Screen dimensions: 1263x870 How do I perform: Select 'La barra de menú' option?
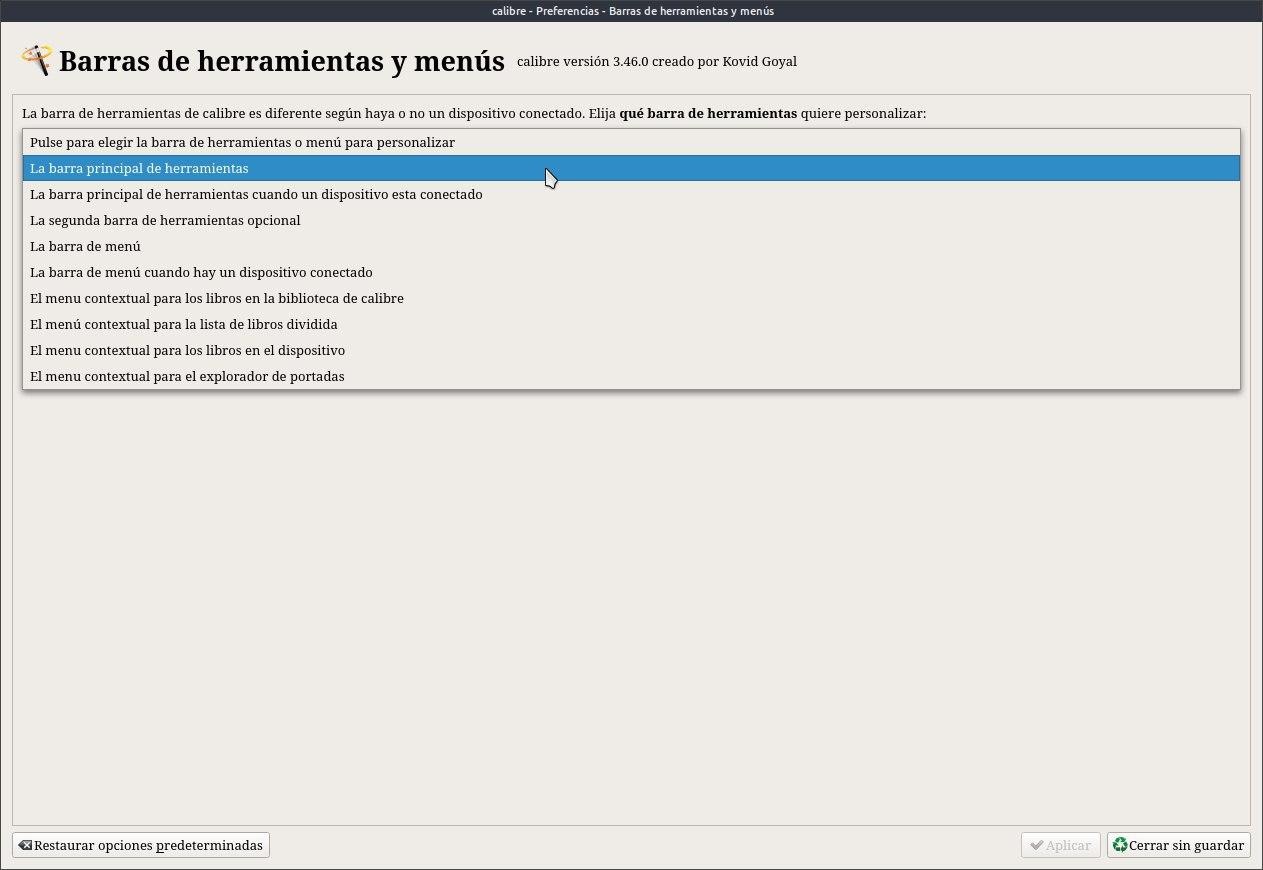[631, 246]
